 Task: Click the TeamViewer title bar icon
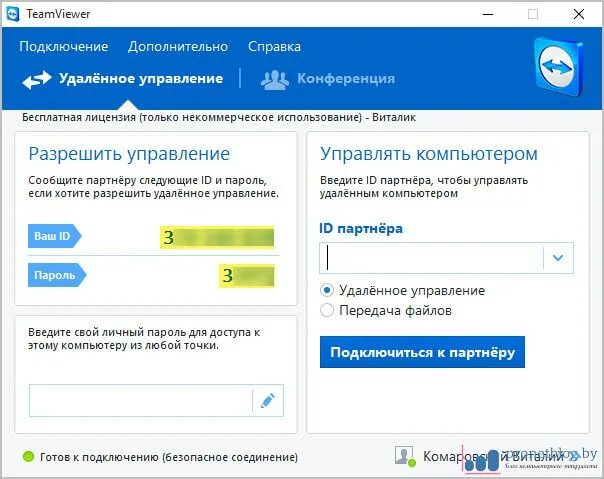click(x=13, y=14)
